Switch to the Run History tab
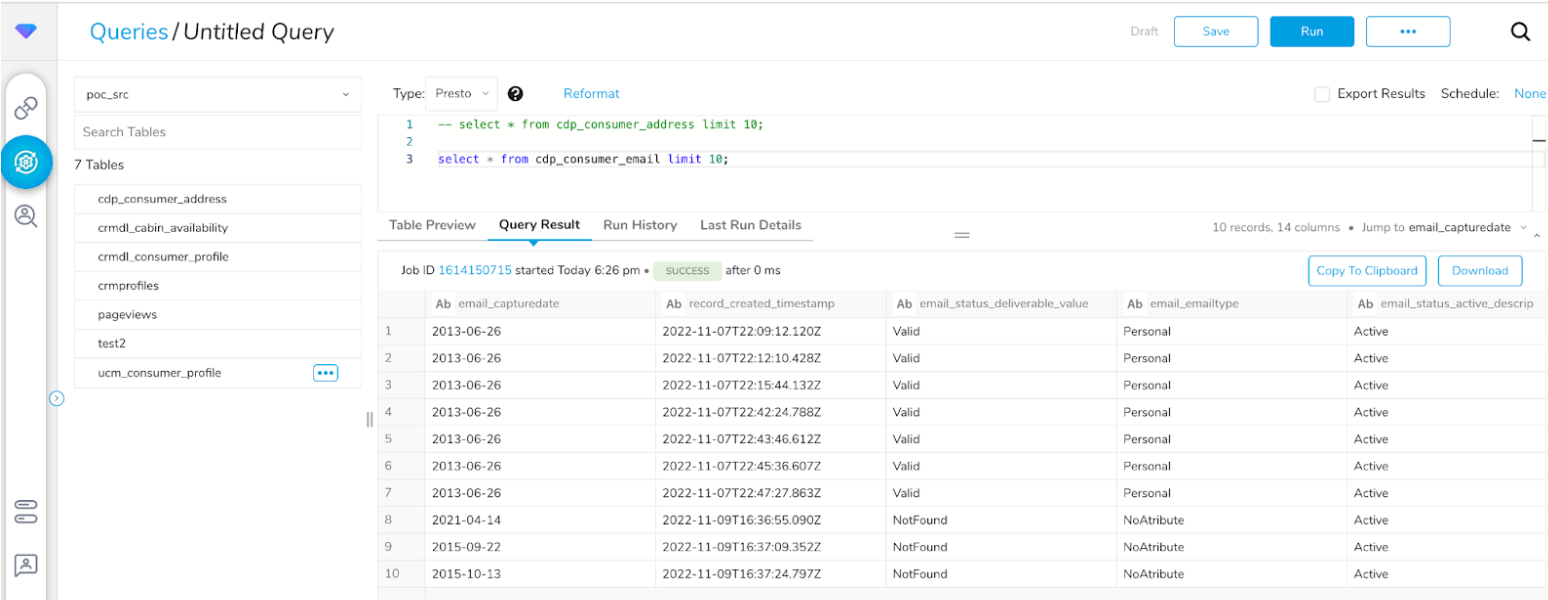This screenshot has height=600, width=1548. coord(640,225)
